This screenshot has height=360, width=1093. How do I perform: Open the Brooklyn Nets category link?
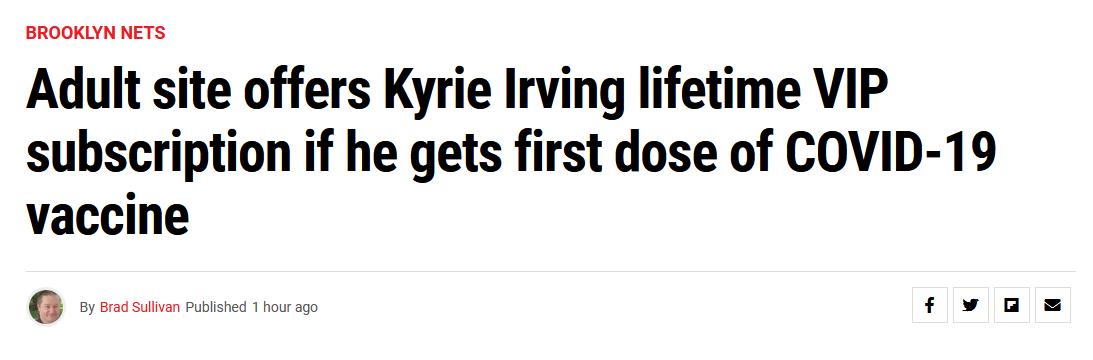point(95,32)
